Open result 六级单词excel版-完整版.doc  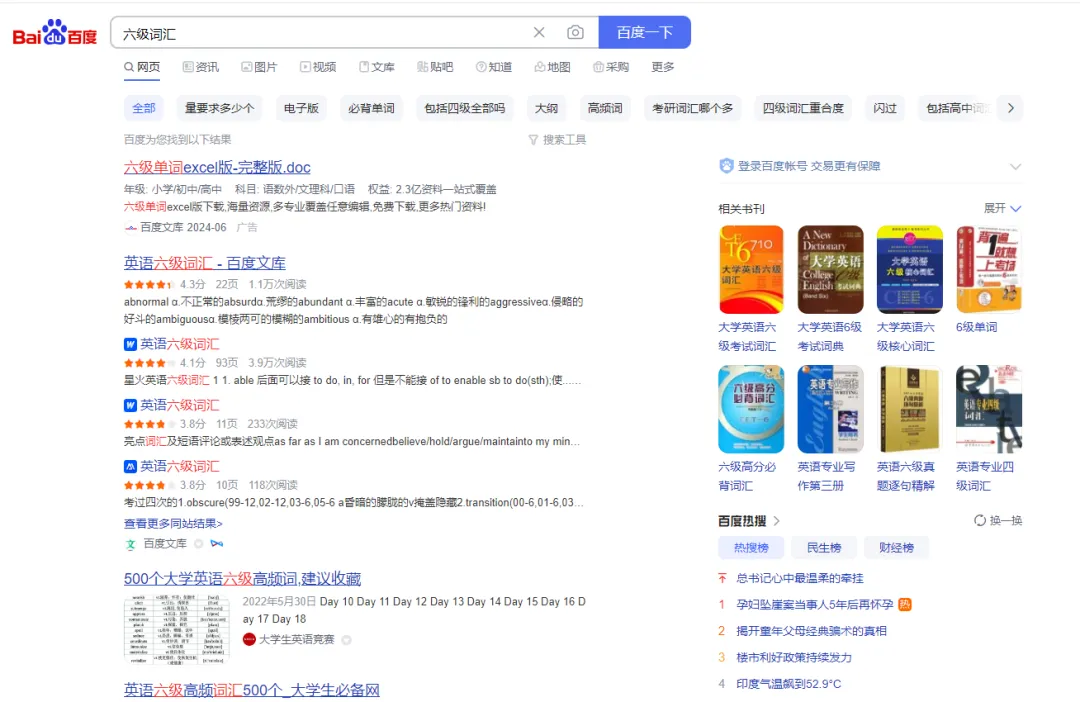coord(217,167)
